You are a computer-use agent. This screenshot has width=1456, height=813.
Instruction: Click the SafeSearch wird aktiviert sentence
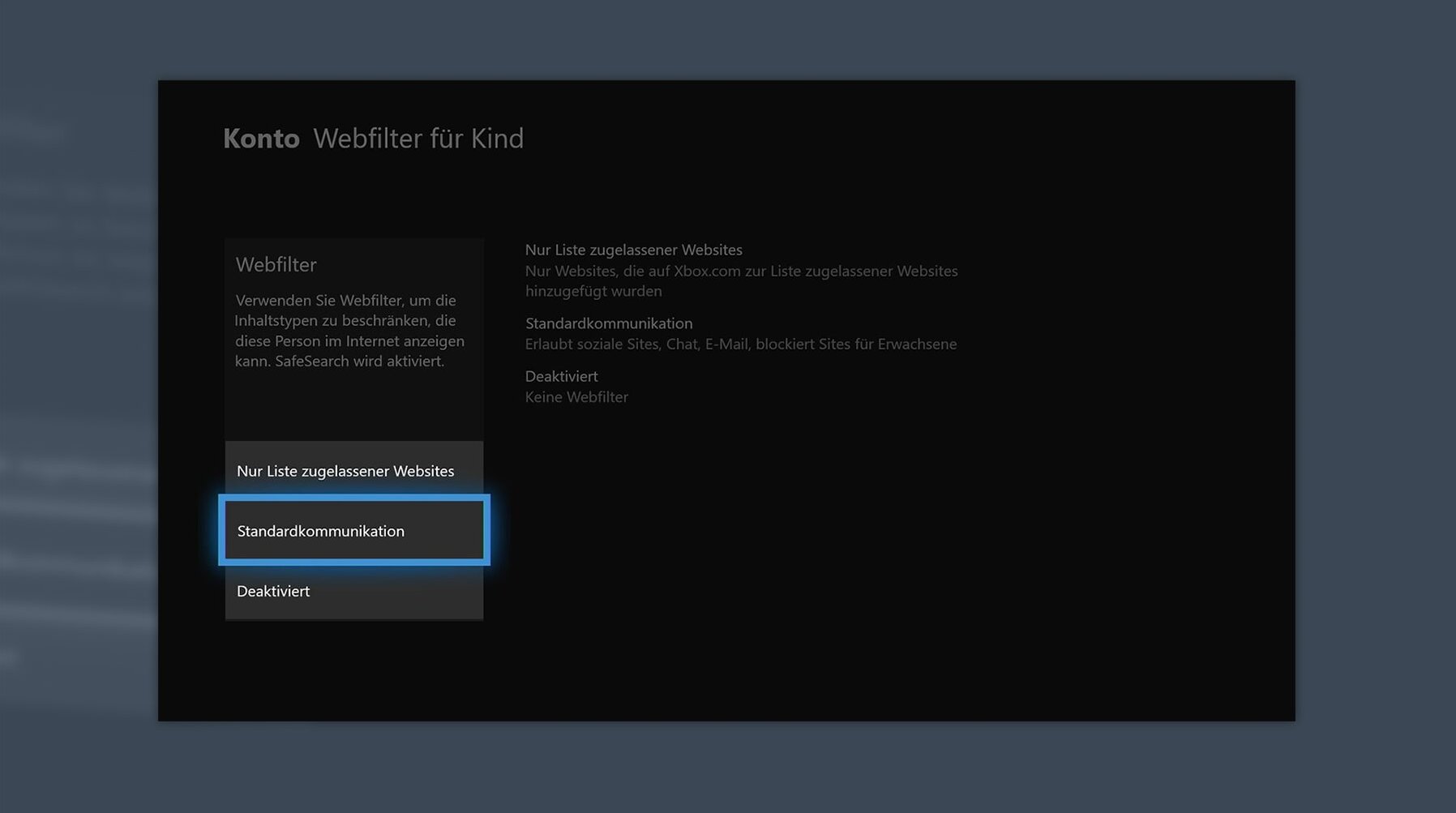[359, 362]
